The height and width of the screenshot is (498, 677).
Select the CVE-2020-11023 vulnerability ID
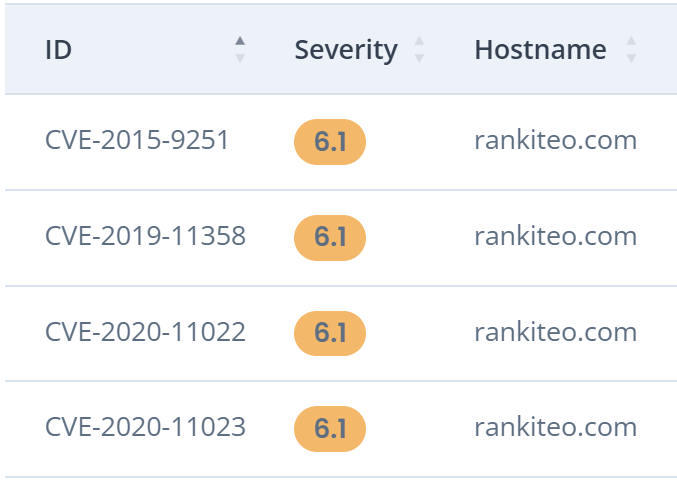coord(145,428)
